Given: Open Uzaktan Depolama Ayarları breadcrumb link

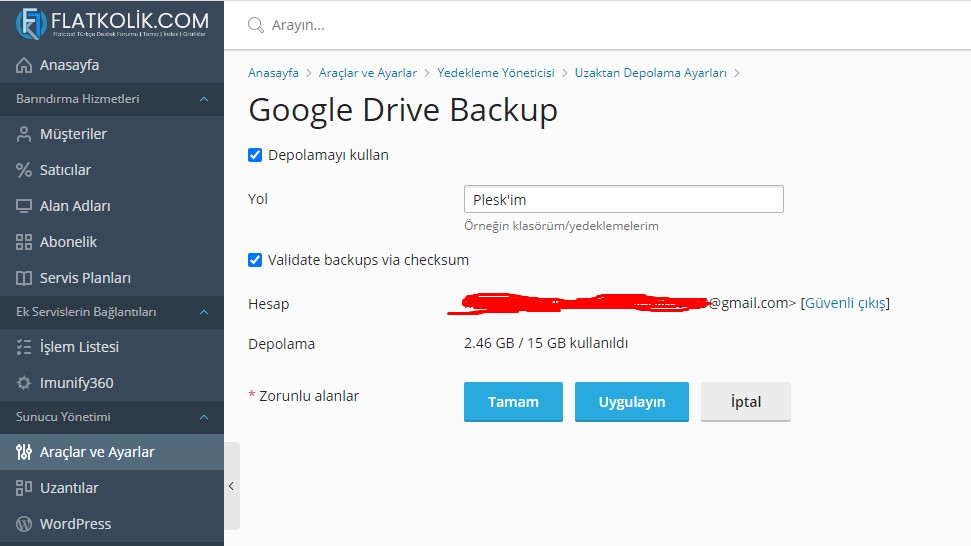Looking at the screenshot, I should (651, 73).
